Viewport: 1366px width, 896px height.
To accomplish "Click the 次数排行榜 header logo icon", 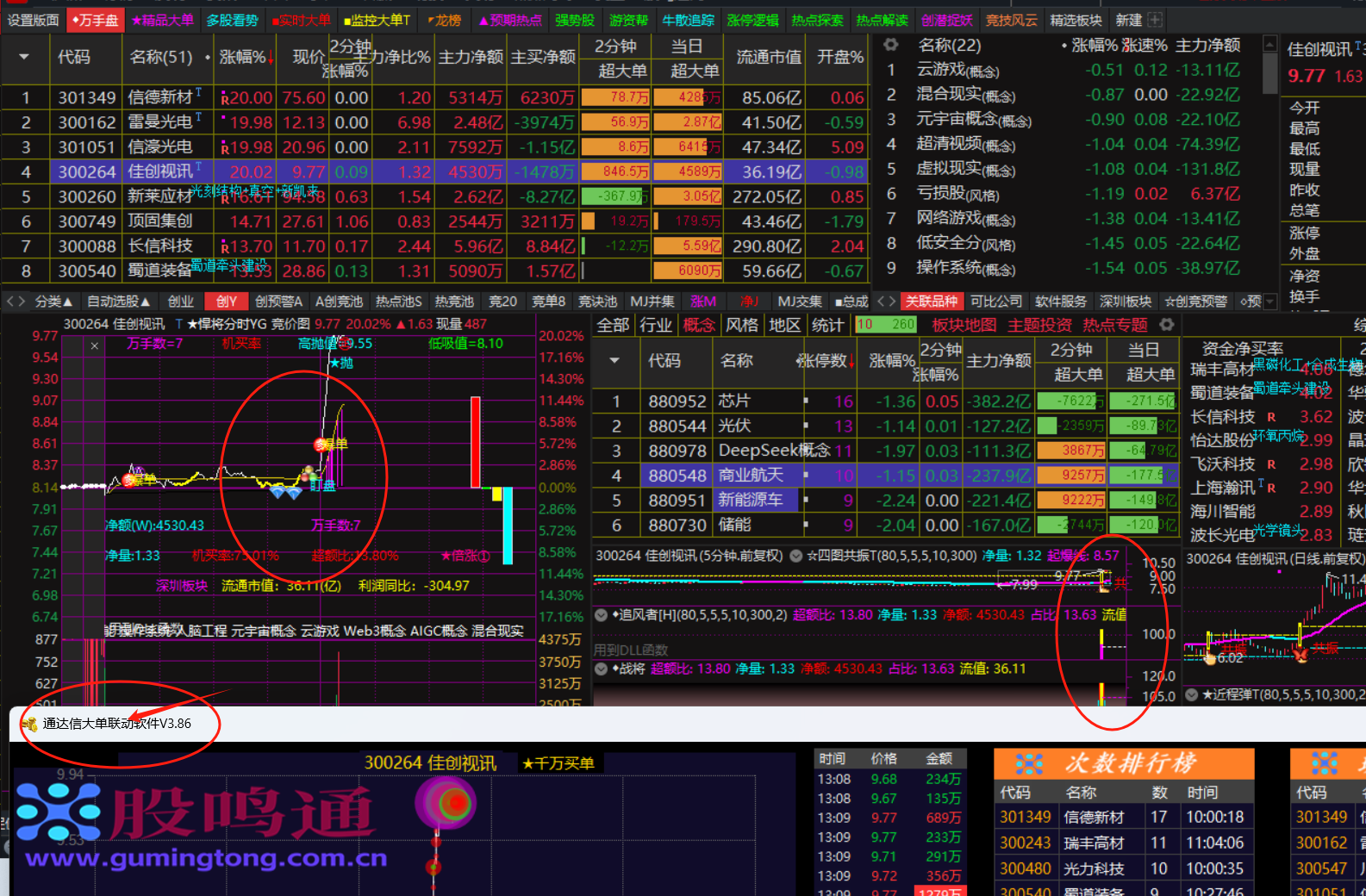I will [x=1028, y=763].
